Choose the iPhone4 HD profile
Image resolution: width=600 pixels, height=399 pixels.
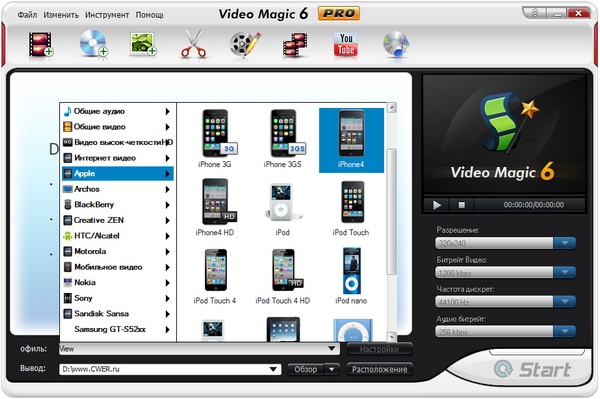click(x=215, y=207)
